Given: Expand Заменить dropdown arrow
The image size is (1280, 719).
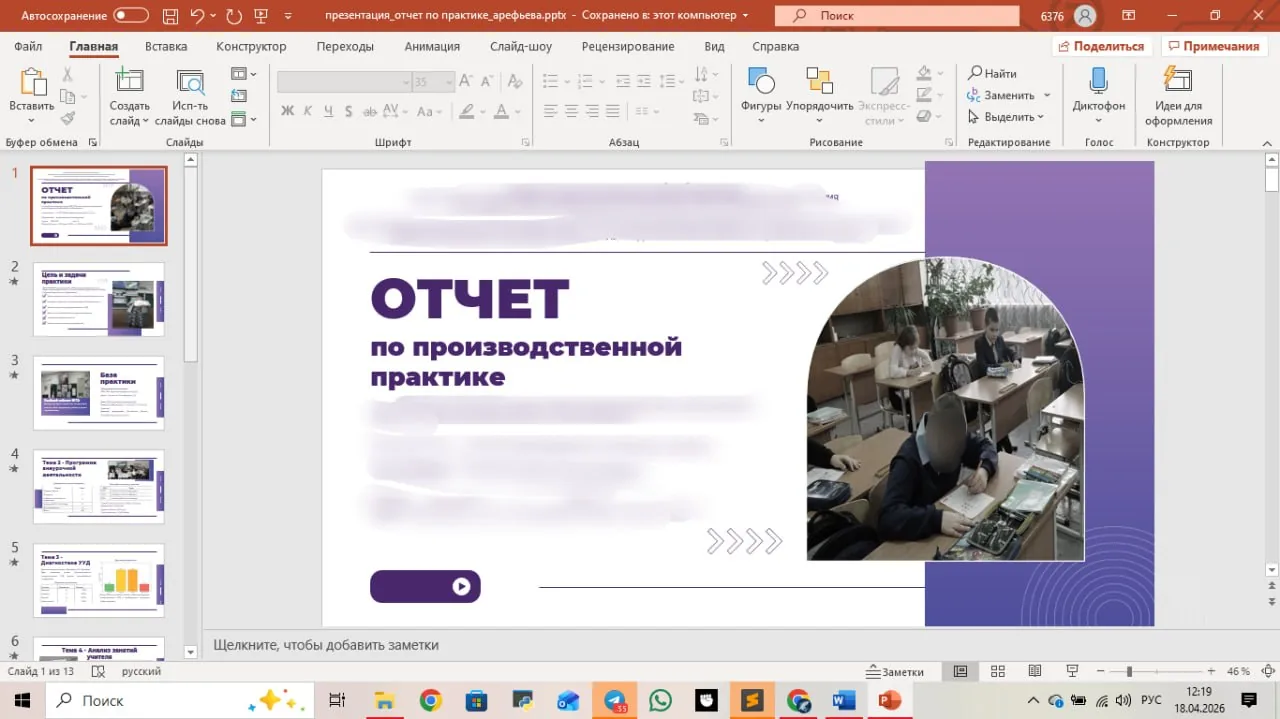Looking at the screenshot, I should pyautogui.click(x=1047, y=95).
